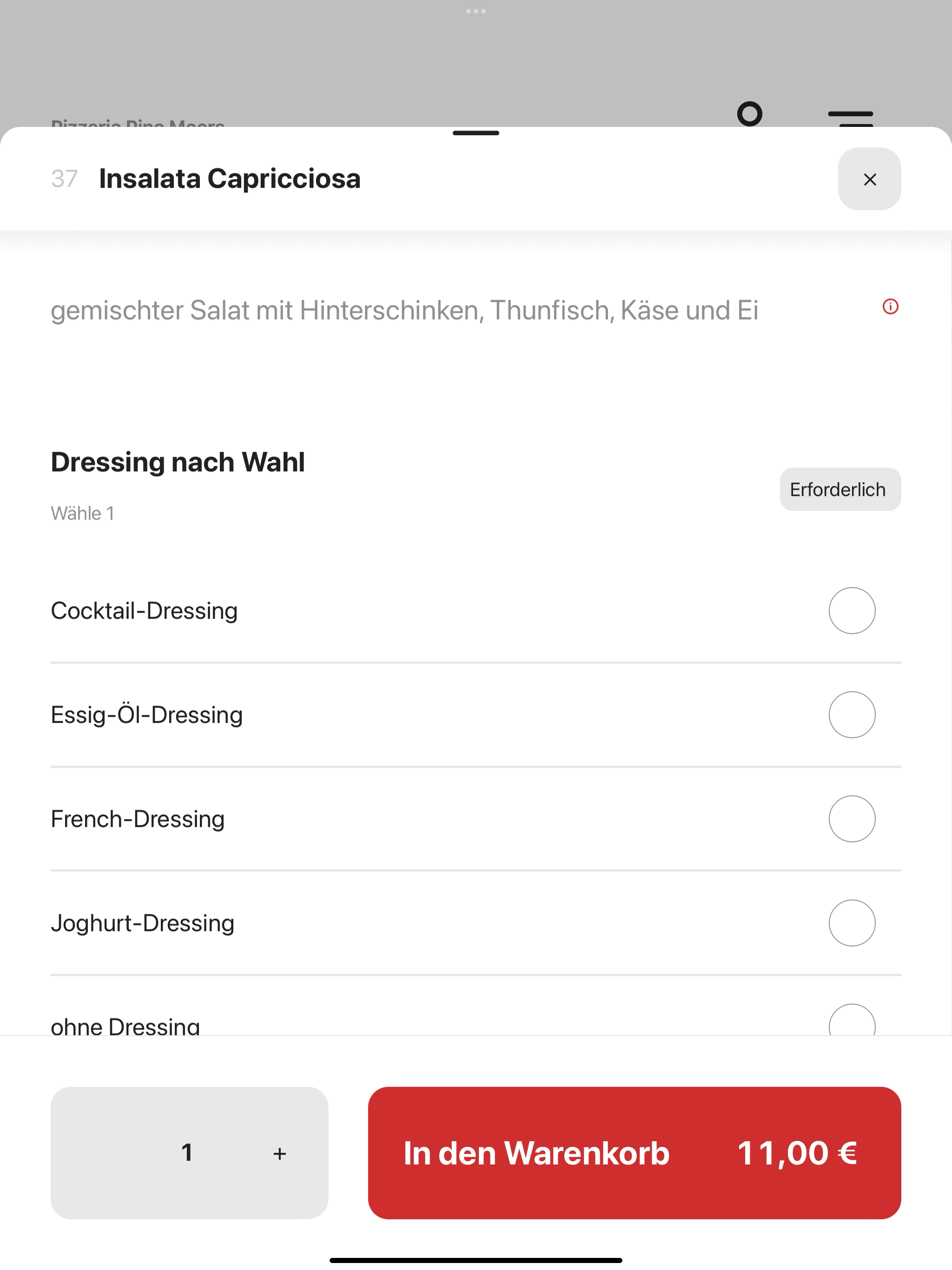This screenshot has height=1270, width=952.
Task: Tap the sheet drag handle bar
Action: click(476, 133)
